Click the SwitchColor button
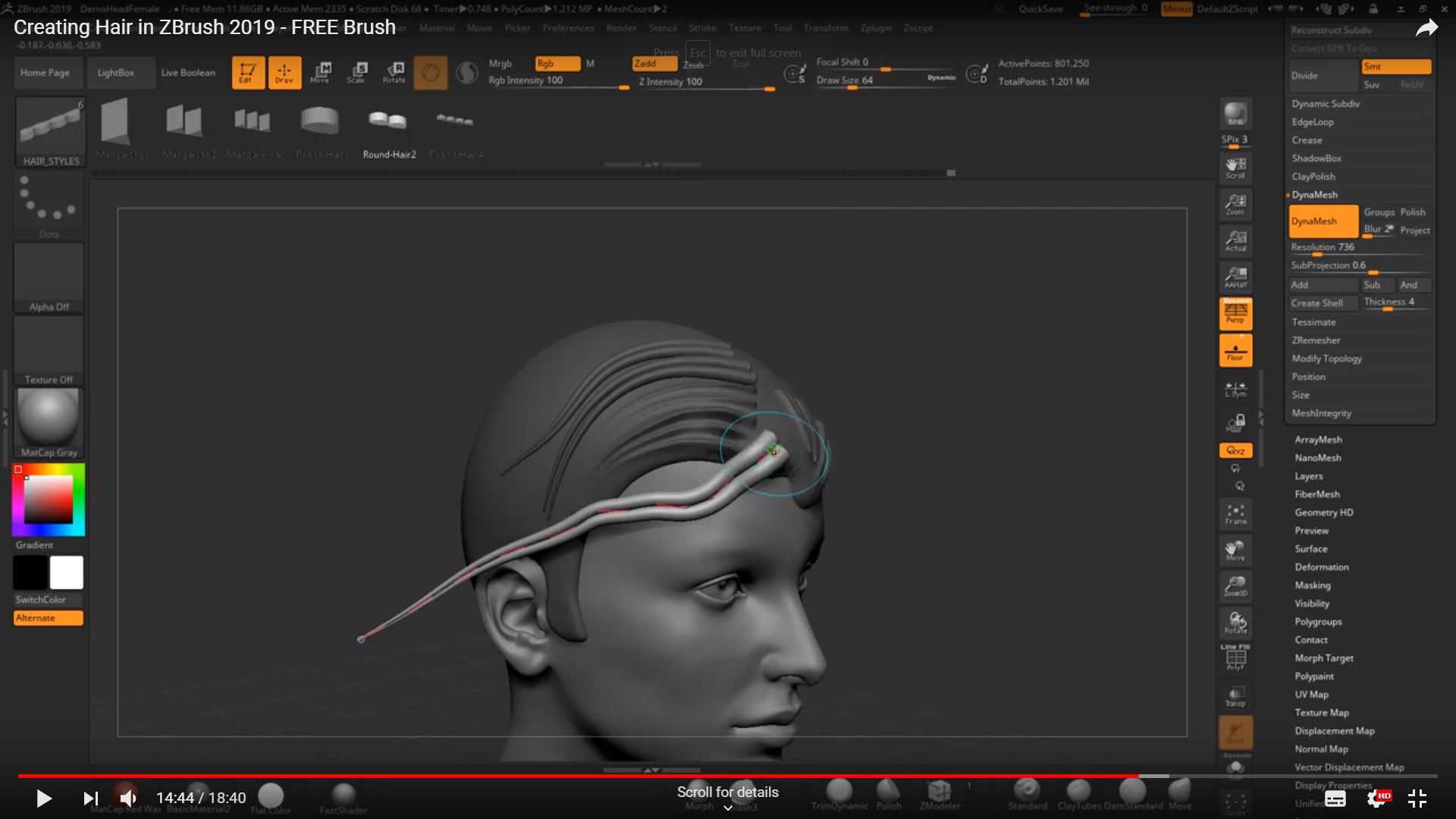The width and height of the screenshot is (1456, 819). pyautogui.click(x=49, y=600)
